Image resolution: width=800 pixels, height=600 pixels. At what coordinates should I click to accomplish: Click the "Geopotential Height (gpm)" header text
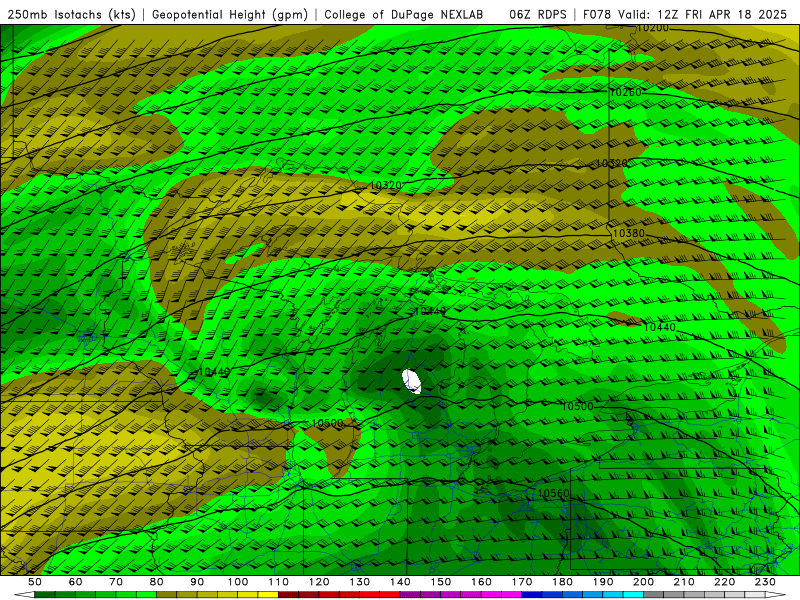[x=230, y=15]
